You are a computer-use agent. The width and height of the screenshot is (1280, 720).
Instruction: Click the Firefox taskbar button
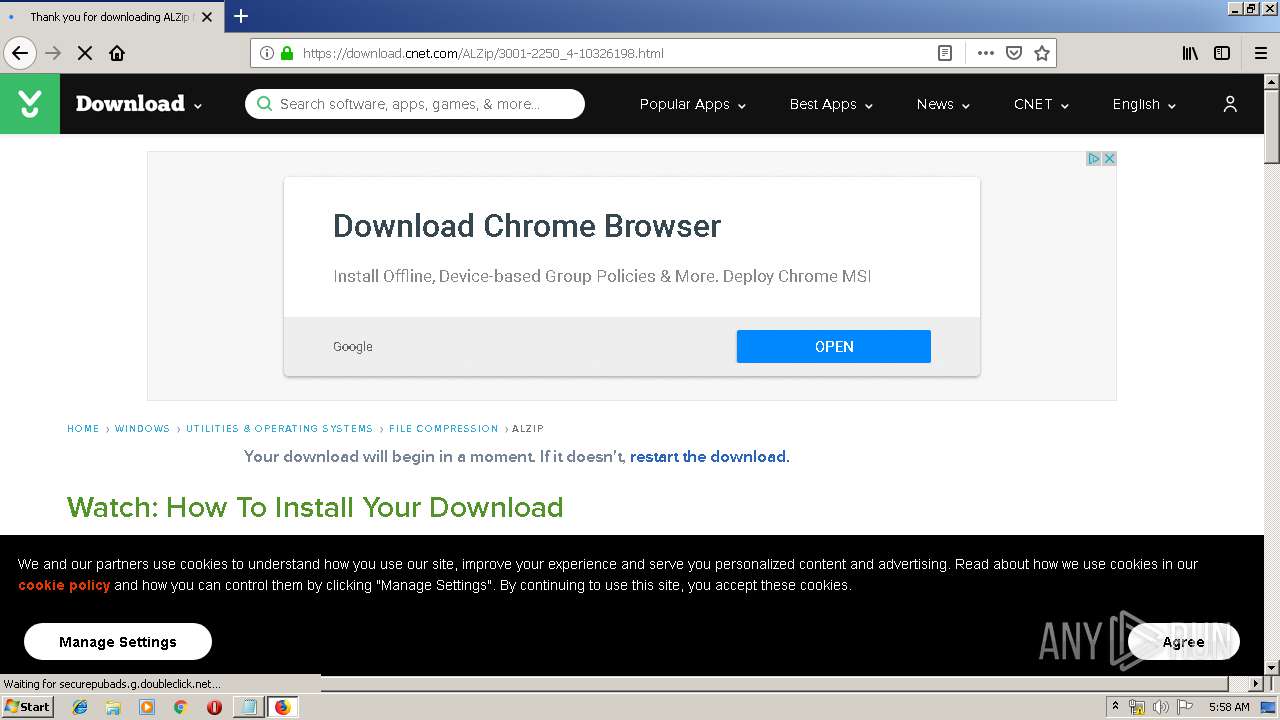click(x=283, y=707)
